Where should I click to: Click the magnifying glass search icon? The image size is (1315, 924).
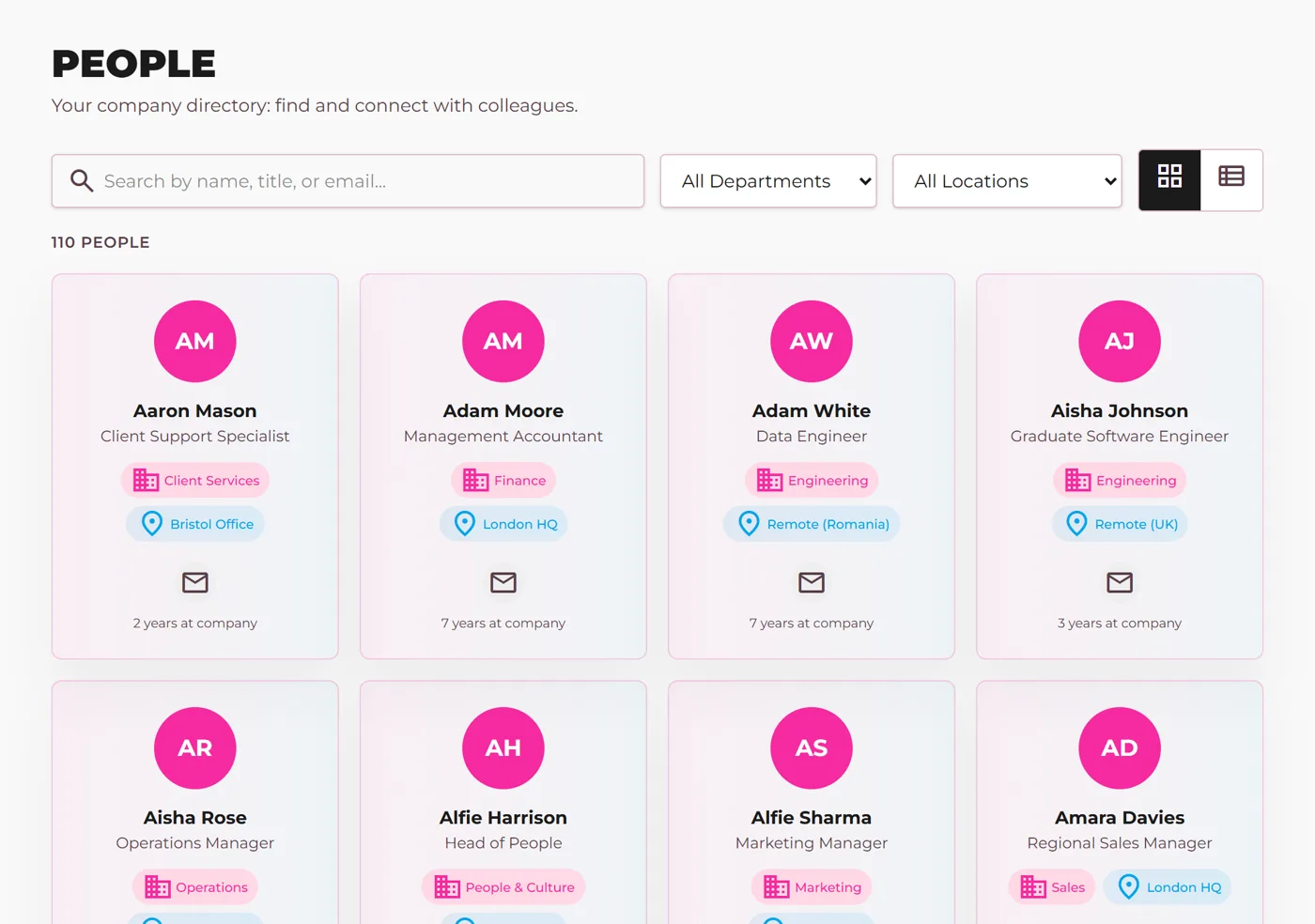(x=82, y=181)
